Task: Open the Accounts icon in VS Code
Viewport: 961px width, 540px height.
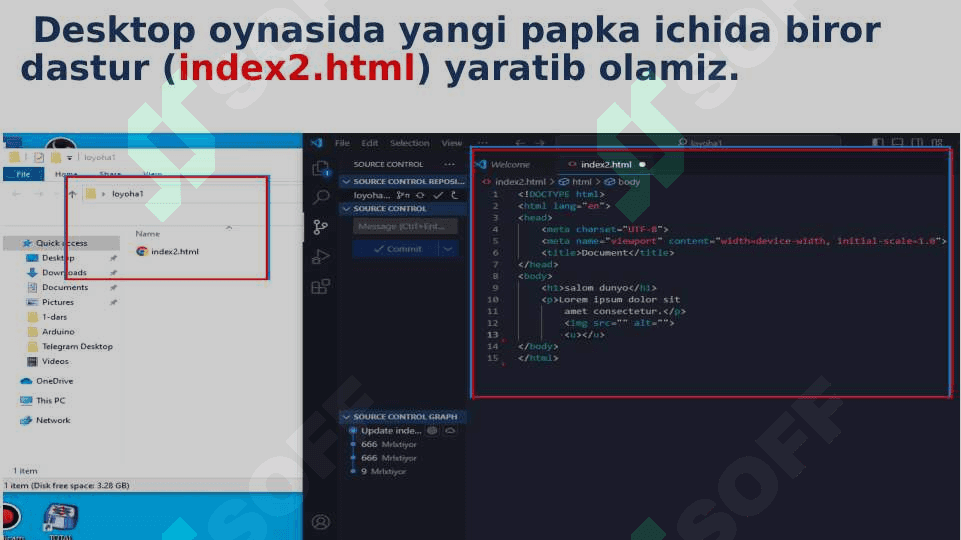Action: (321, 522)
